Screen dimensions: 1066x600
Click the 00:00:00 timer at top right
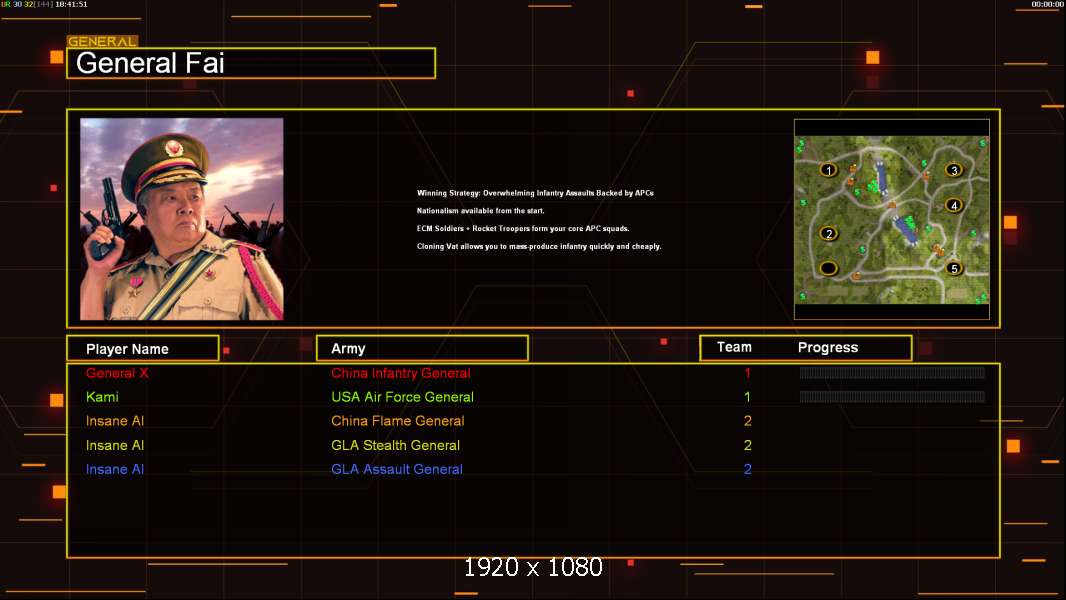coord(1047,4)
